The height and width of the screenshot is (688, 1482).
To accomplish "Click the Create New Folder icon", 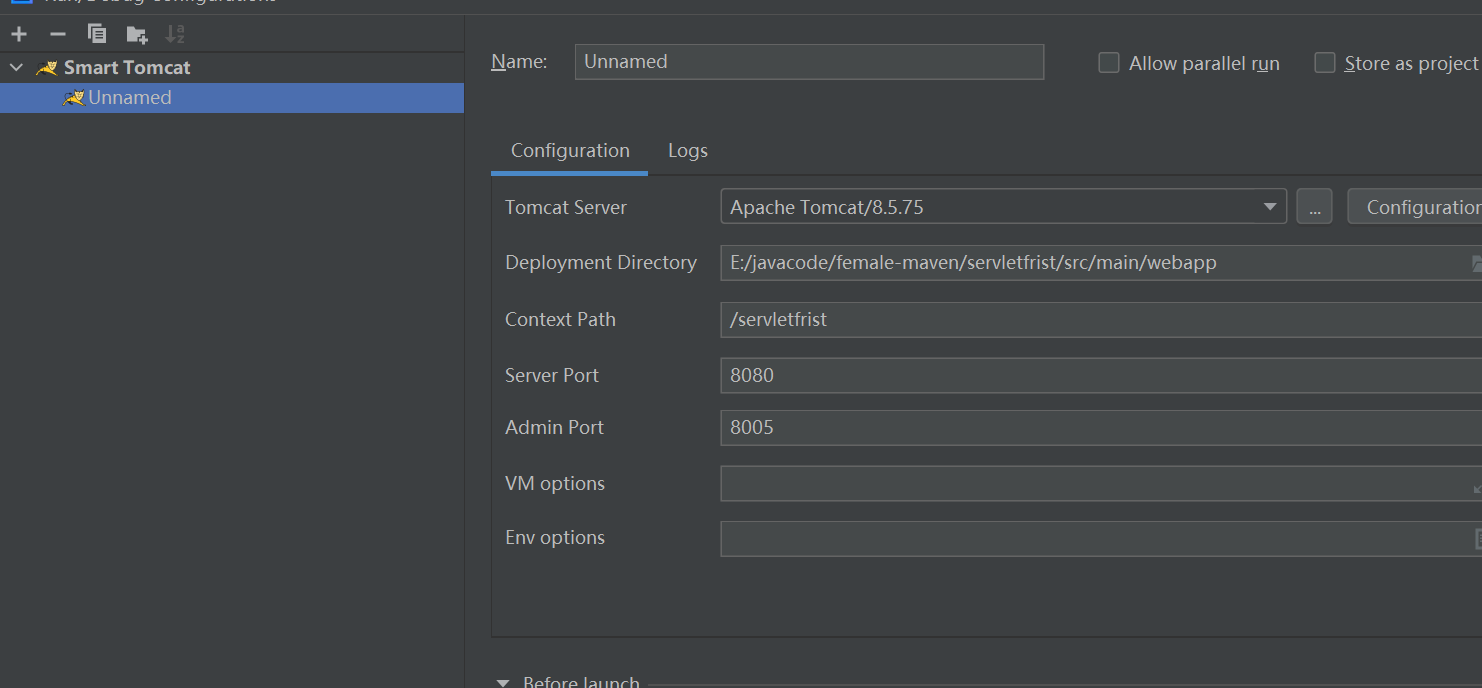I will coord(137,35).
